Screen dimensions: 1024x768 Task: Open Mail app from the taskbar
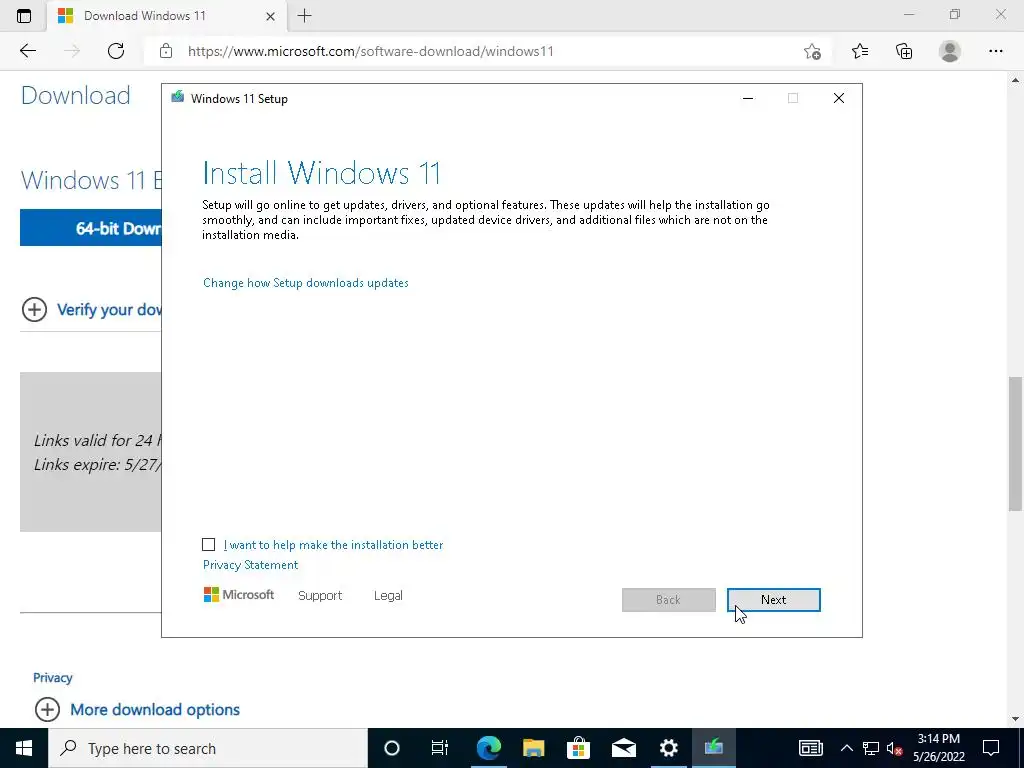pyautogui.click(x=624, y=748)
